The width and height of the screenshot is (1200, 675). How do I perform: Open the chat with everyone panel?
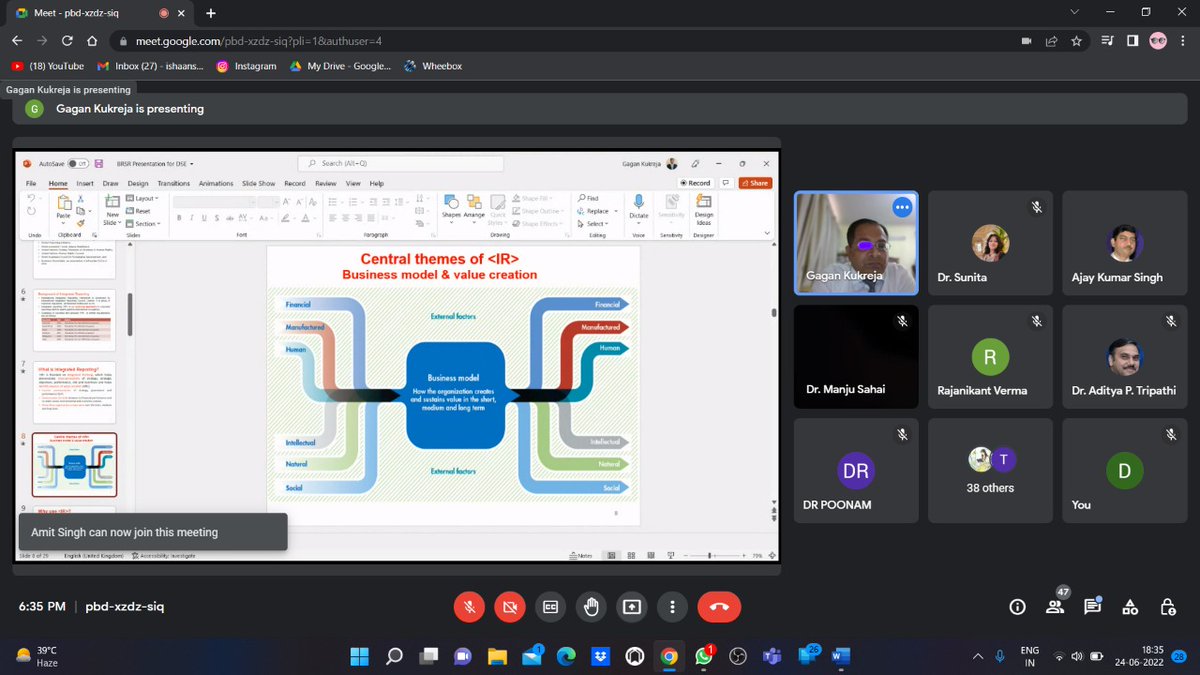[1093, 607]
